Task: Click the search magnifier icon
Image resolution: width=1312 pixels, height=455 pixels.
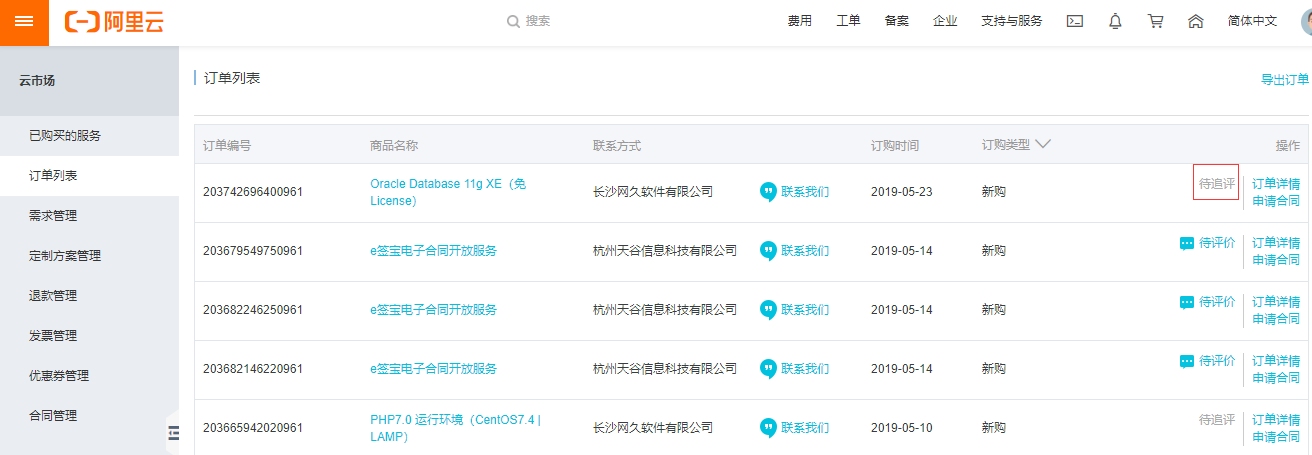Action: coord(513,21)
